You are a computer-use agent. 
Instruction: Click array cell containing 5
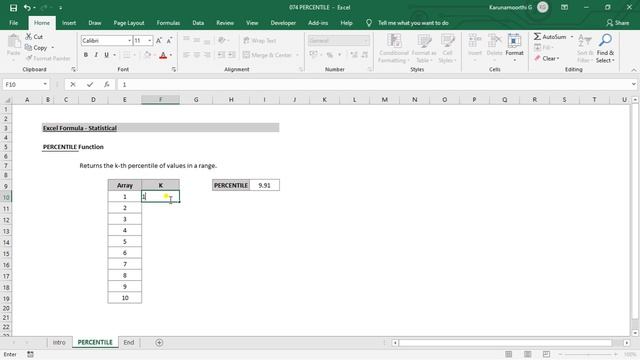coord(125,242)
